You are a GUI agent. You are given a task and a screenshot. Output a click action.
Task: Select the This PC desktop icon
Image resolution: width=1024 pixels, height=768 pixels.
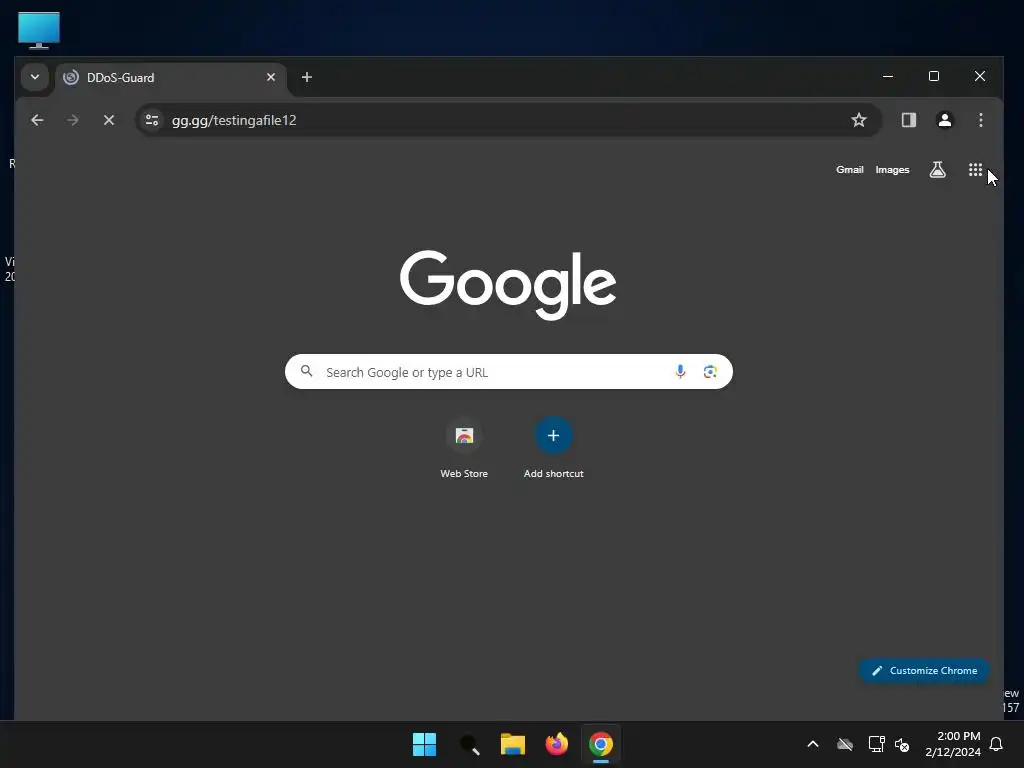[x=39, y=29]
